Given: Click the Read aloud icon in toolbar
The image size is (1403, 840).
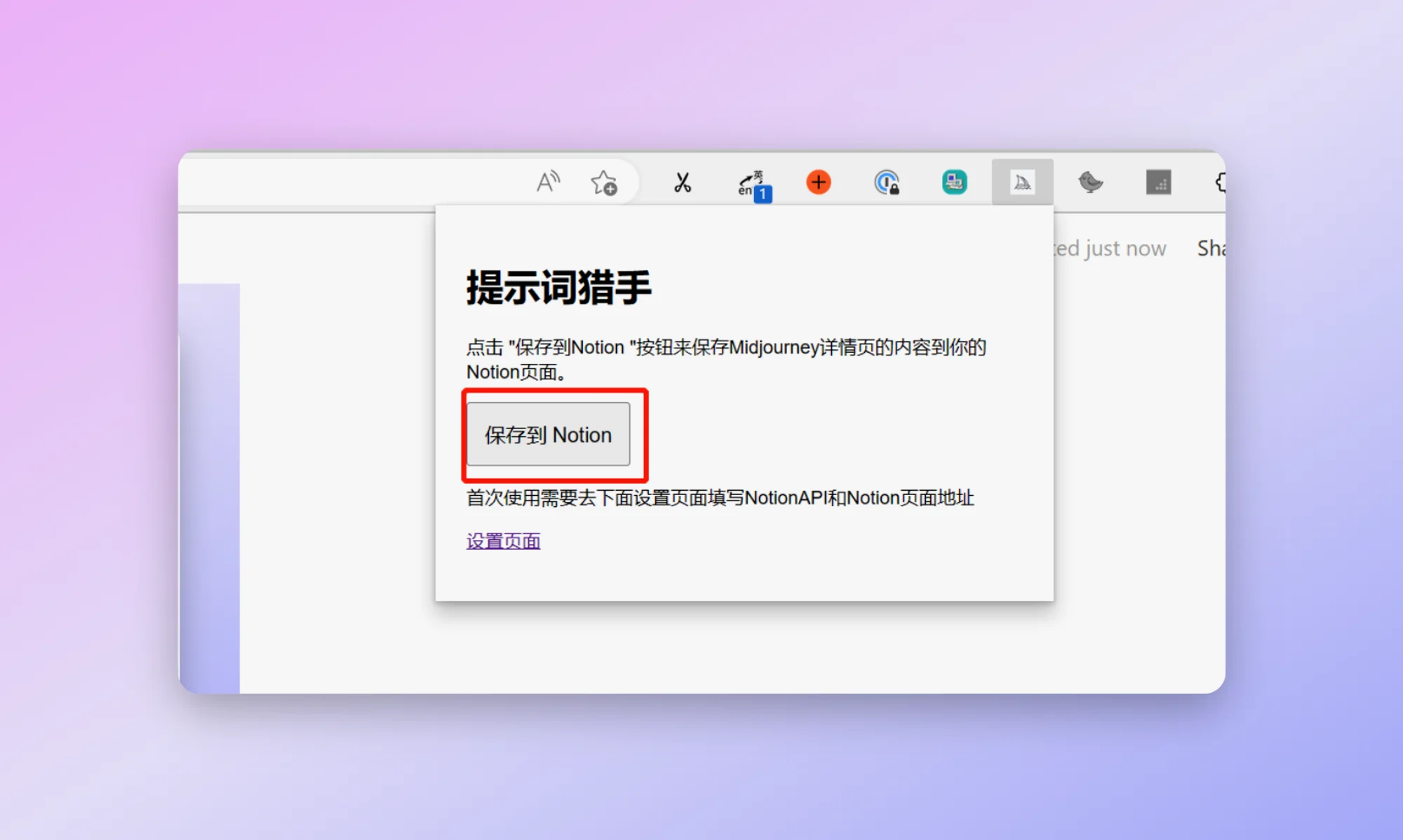Looking at the screenshot, I should (548, 182).
